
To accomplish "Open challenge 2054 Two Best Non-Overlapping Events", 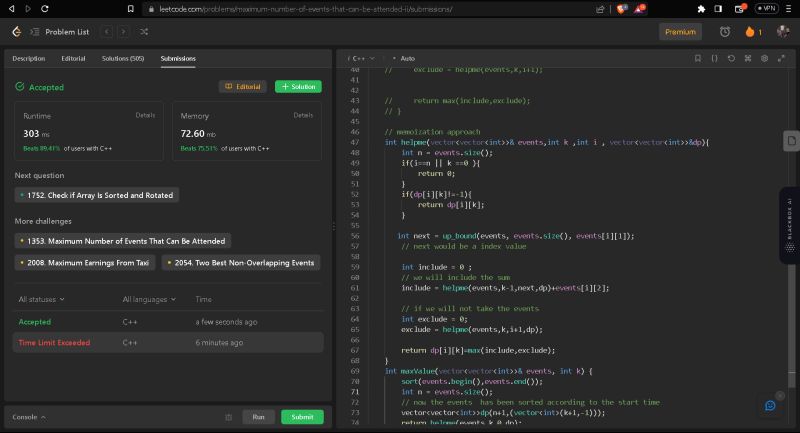I will point(241,263).
